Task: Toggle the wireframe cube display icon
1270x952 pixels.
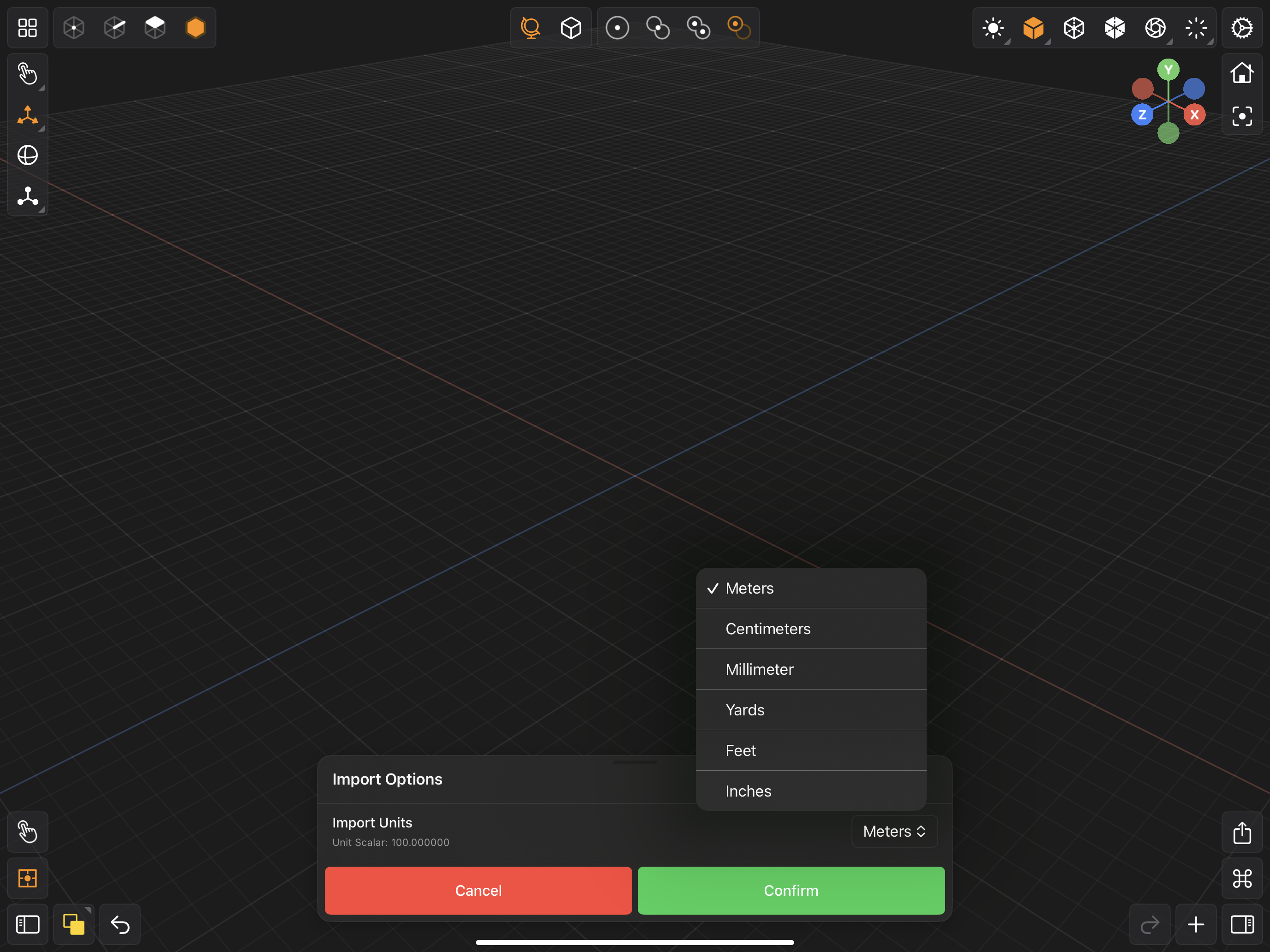Action: (x=1074, y=28)
